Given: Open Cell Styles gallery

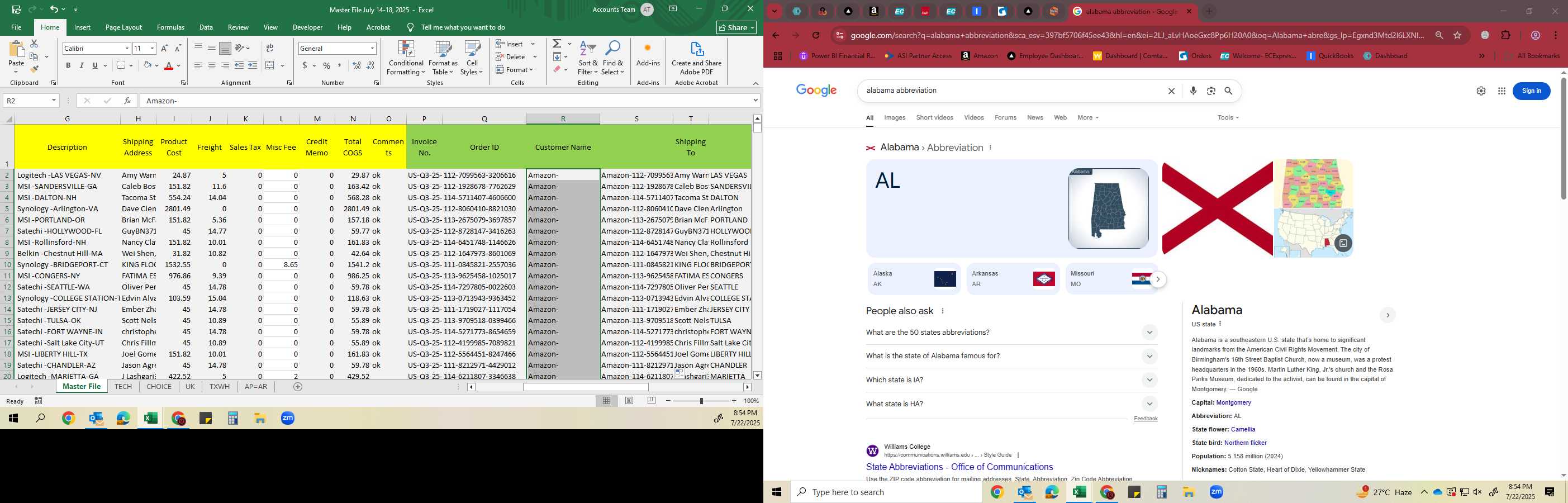Looking at the screenshot, I should click(x=472, y=59).
